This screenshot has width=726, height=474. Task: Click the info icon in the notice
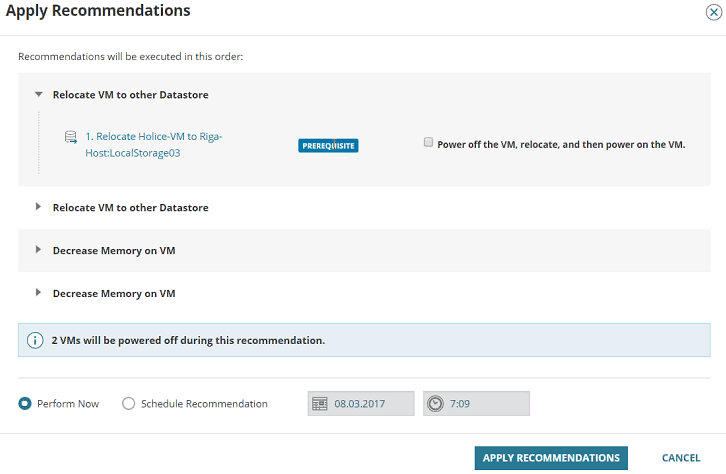tap(35, 340)
